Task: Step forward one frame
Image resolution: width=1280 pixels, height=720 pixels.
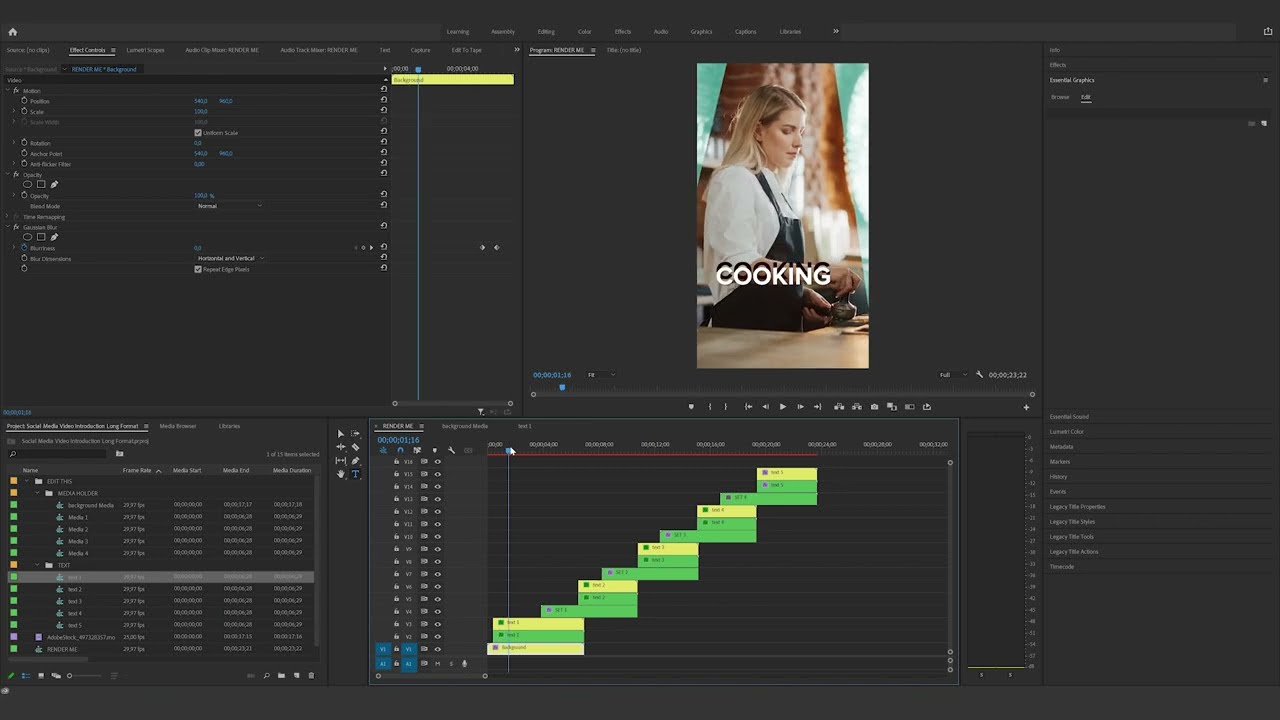Action: pos(800,407)
